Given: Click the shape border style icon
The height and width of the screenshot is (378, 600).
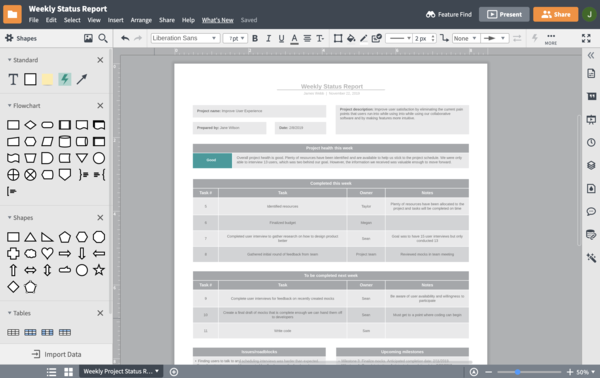Looking at the screenshot, I should click(x=338, y=38).
